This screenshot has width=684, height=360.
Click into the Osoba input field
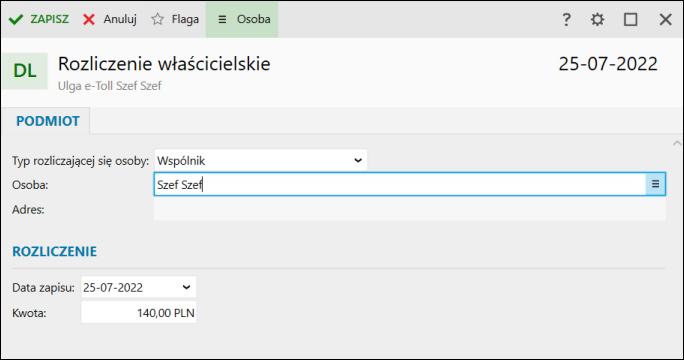pos(400,185)
